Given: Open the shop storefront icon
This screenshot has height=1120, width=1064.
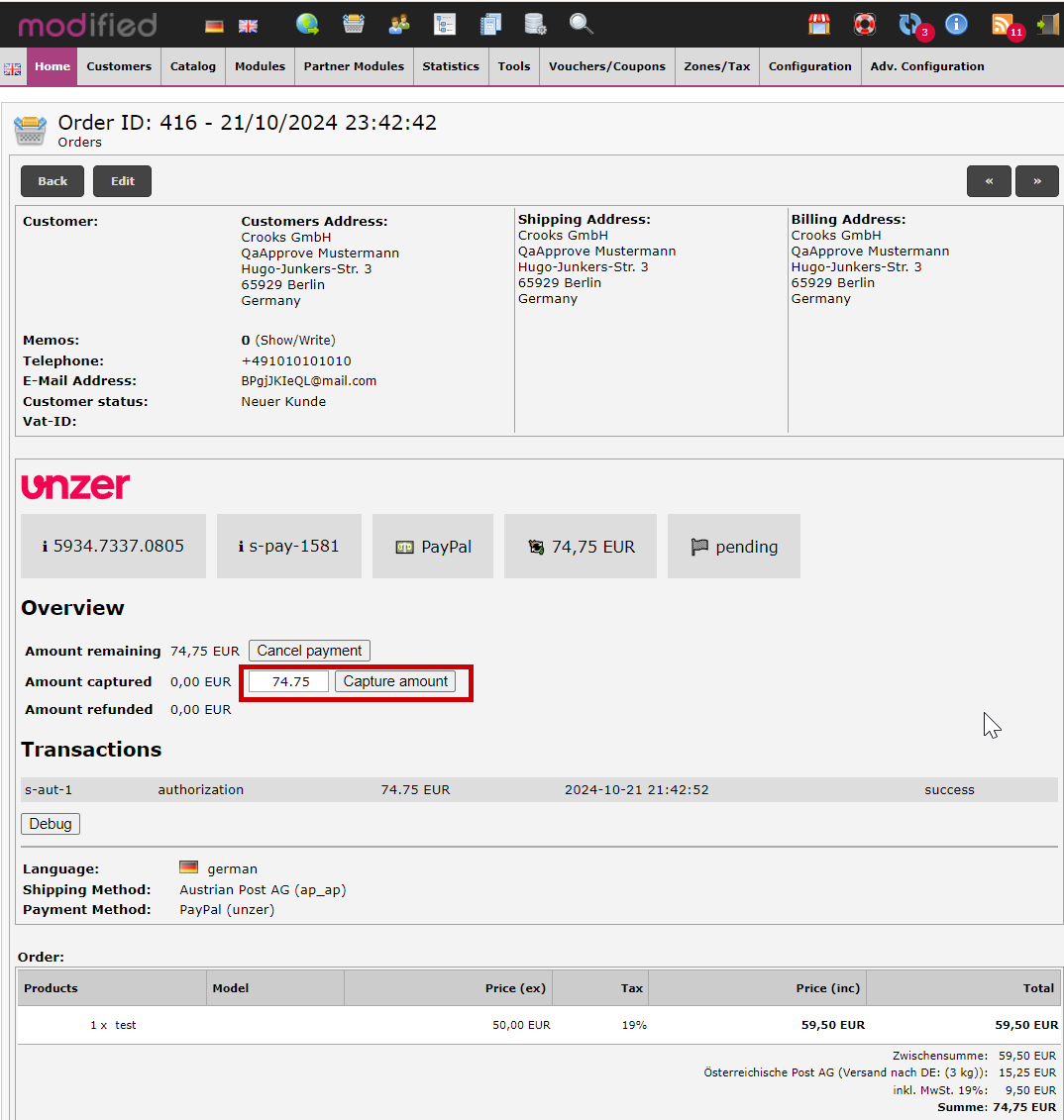Looking at the screenshot, I should point(819,25).
